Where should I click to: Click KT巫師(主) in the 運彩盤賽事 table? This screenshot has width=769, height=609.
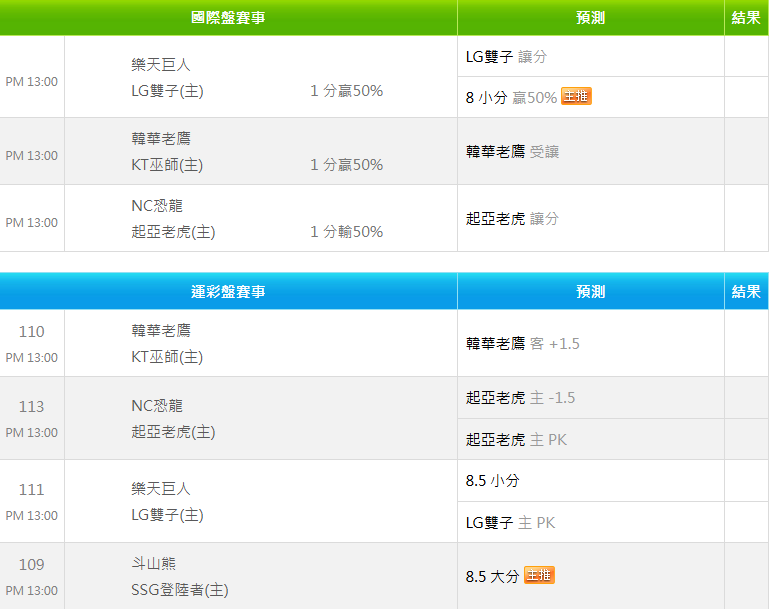[x=167, y=357]
